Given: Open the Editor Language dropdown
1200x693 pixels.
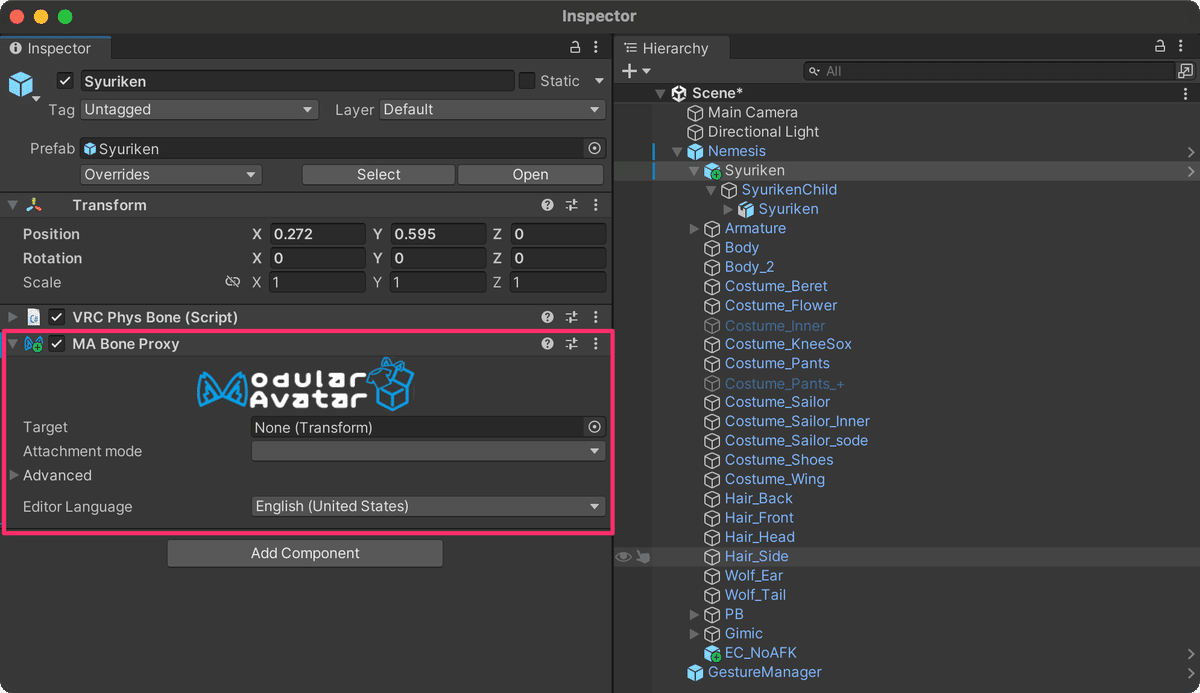Looking at the screenshot, I should pyautogui.click(x=428, y=506).
